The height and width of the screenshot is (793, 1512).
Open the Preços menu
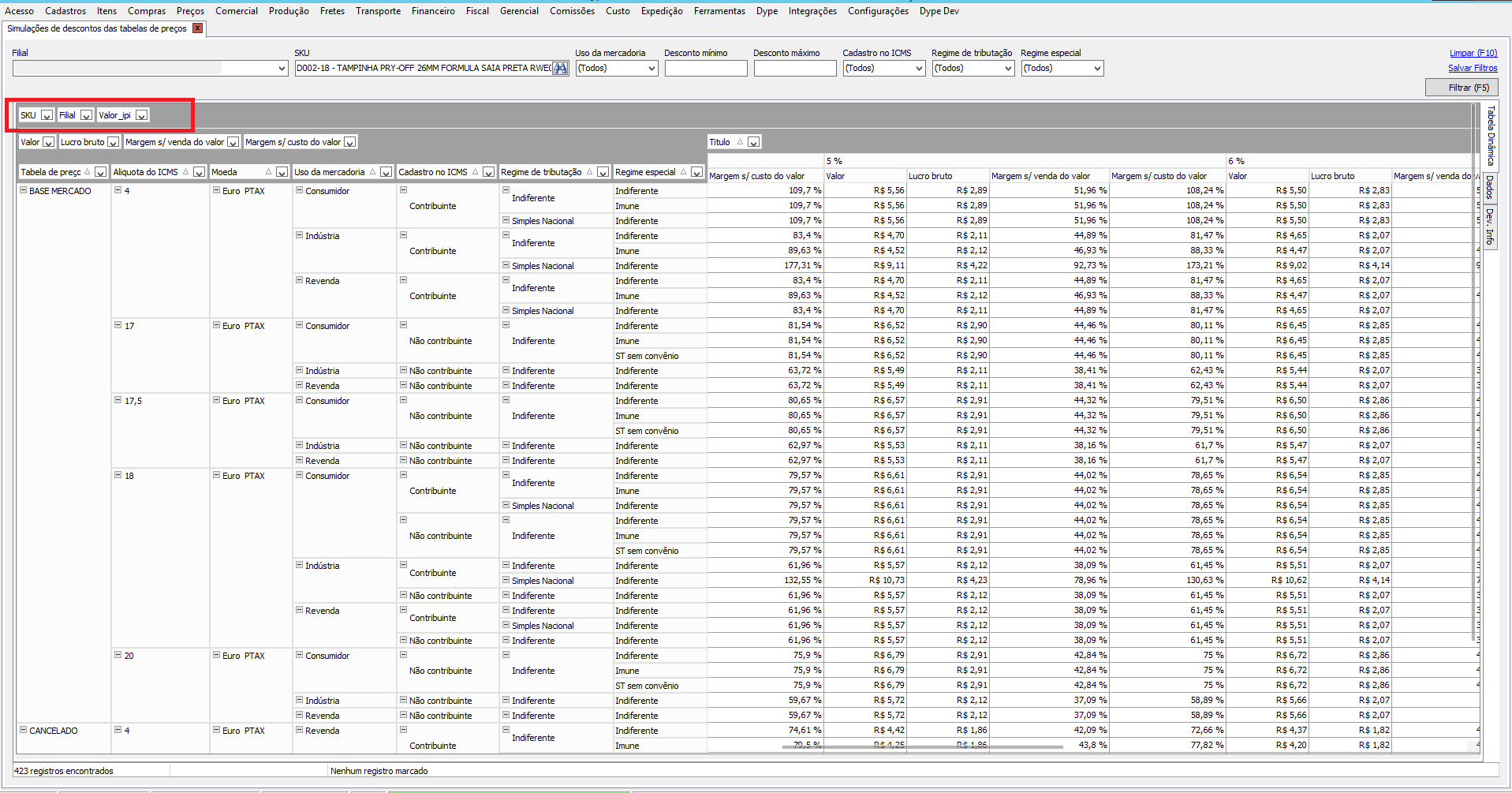pos(190,11)
